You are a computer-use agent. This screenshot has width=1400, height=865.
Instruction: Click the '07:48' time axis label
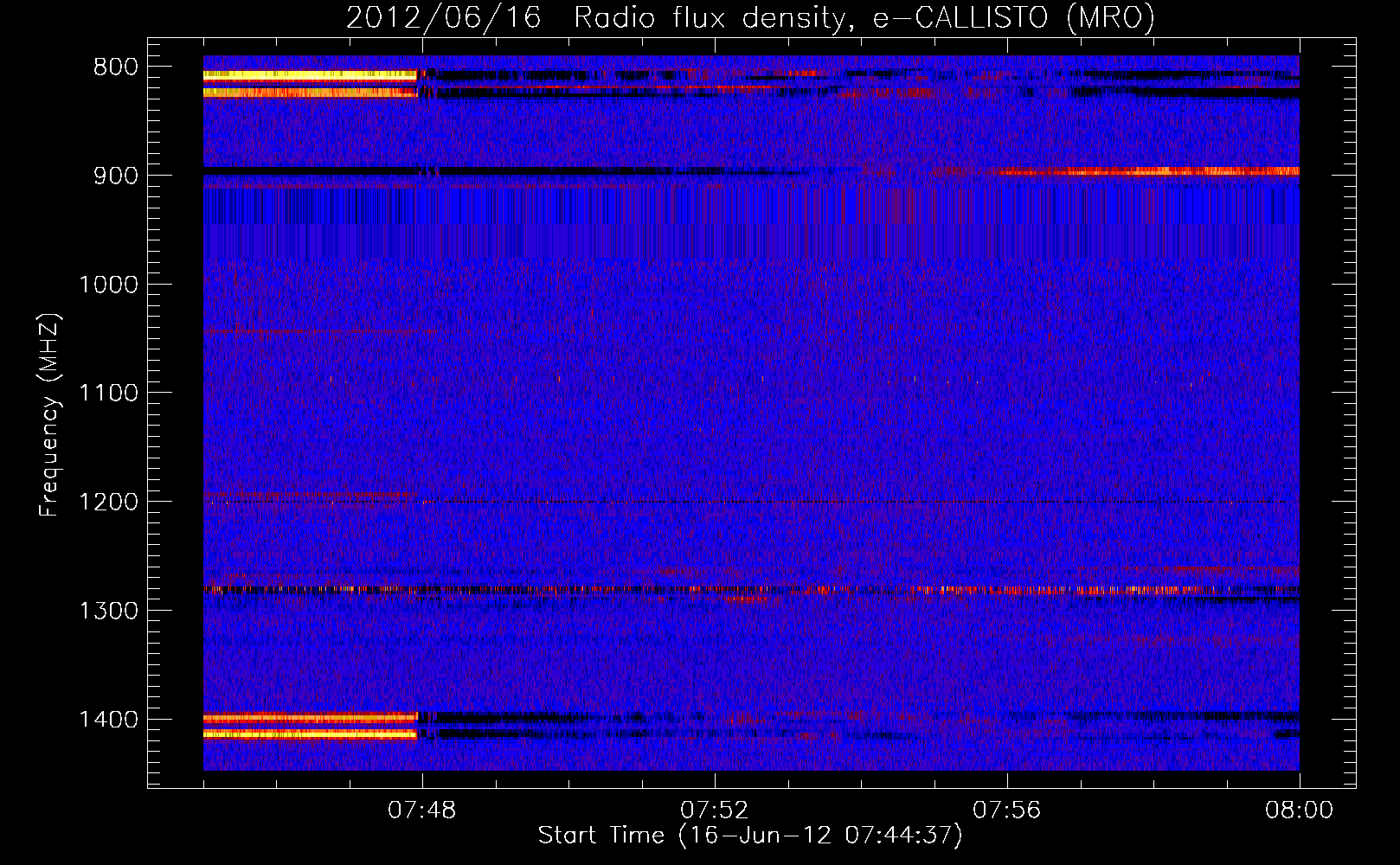tap(422, 811)
